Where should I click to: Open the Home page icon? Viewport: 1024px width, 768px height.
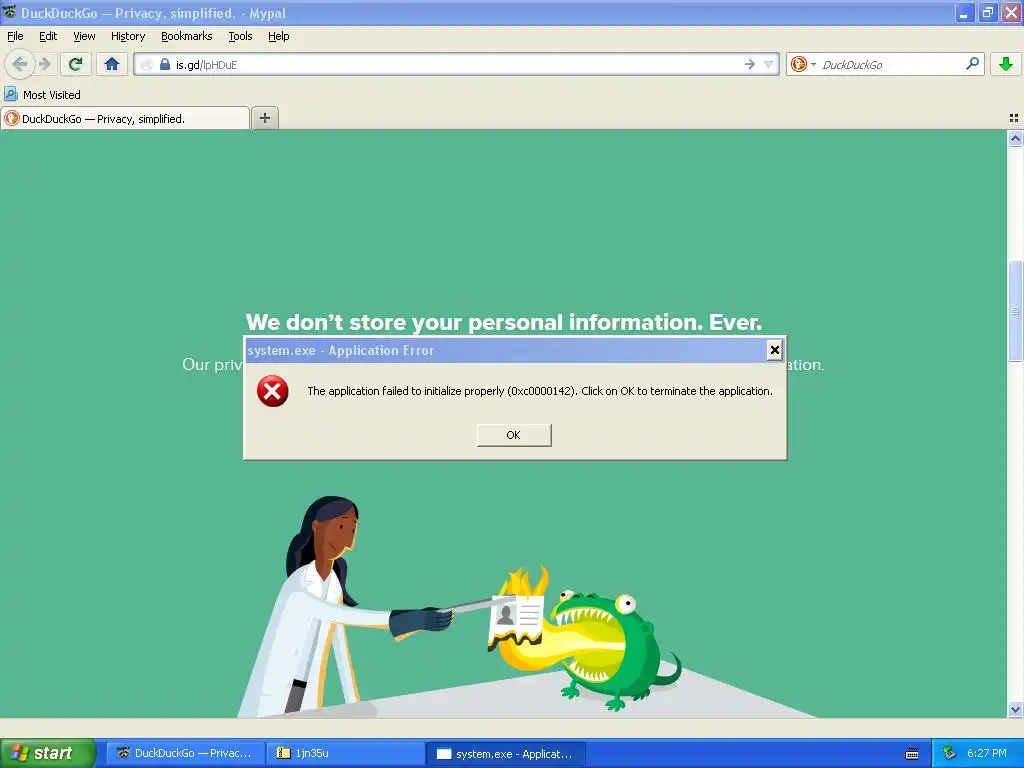[112, 64]
